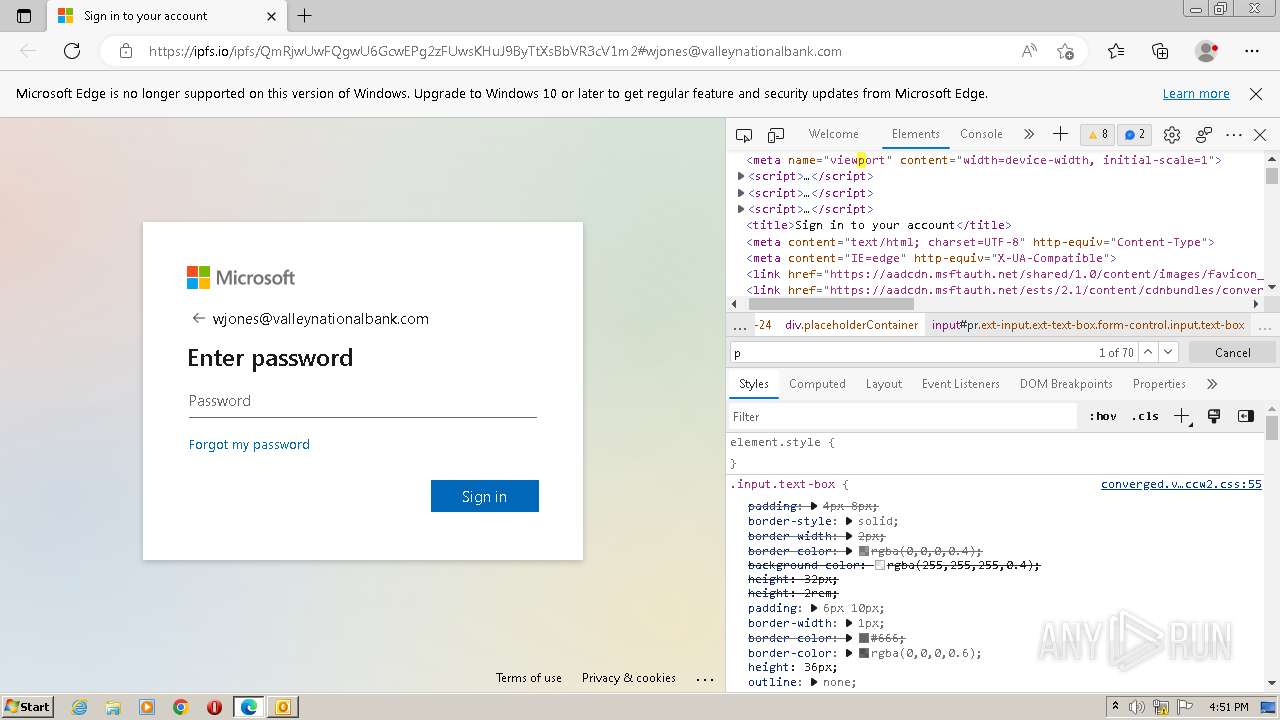Click border-color rgba(0,0,0,0.6) color swatch
Image resolution: width=1280 pixels, height=720 pixels.
click(864, 653)
